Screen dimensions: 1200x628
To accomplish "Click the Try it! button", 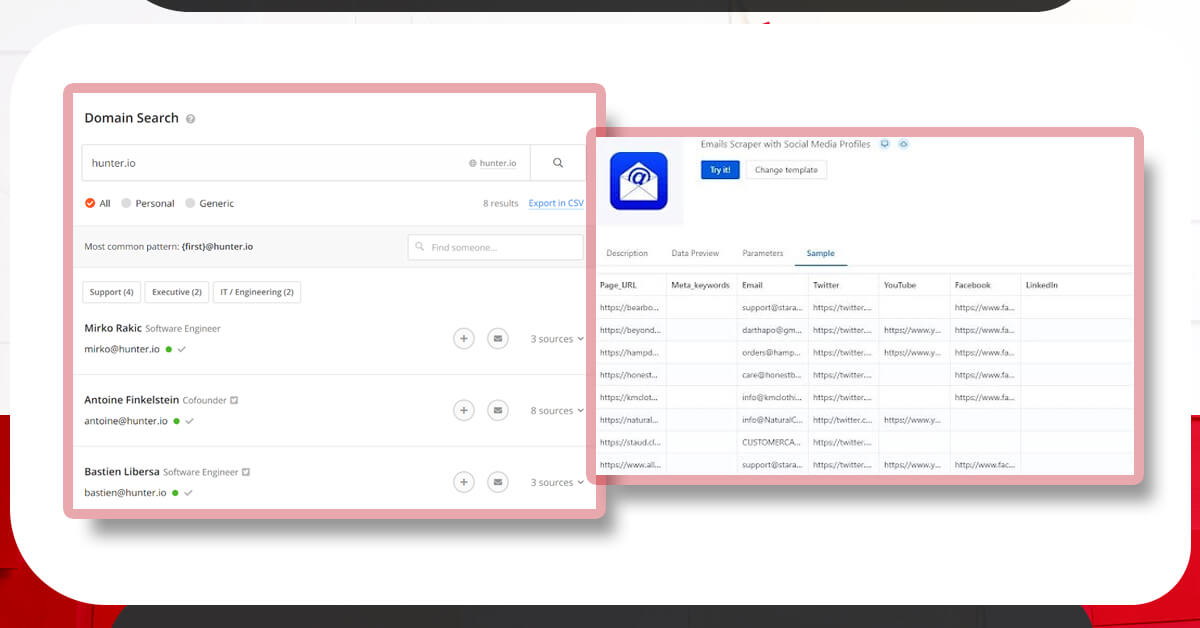I will pyautogui.click(x=720, y=170).
